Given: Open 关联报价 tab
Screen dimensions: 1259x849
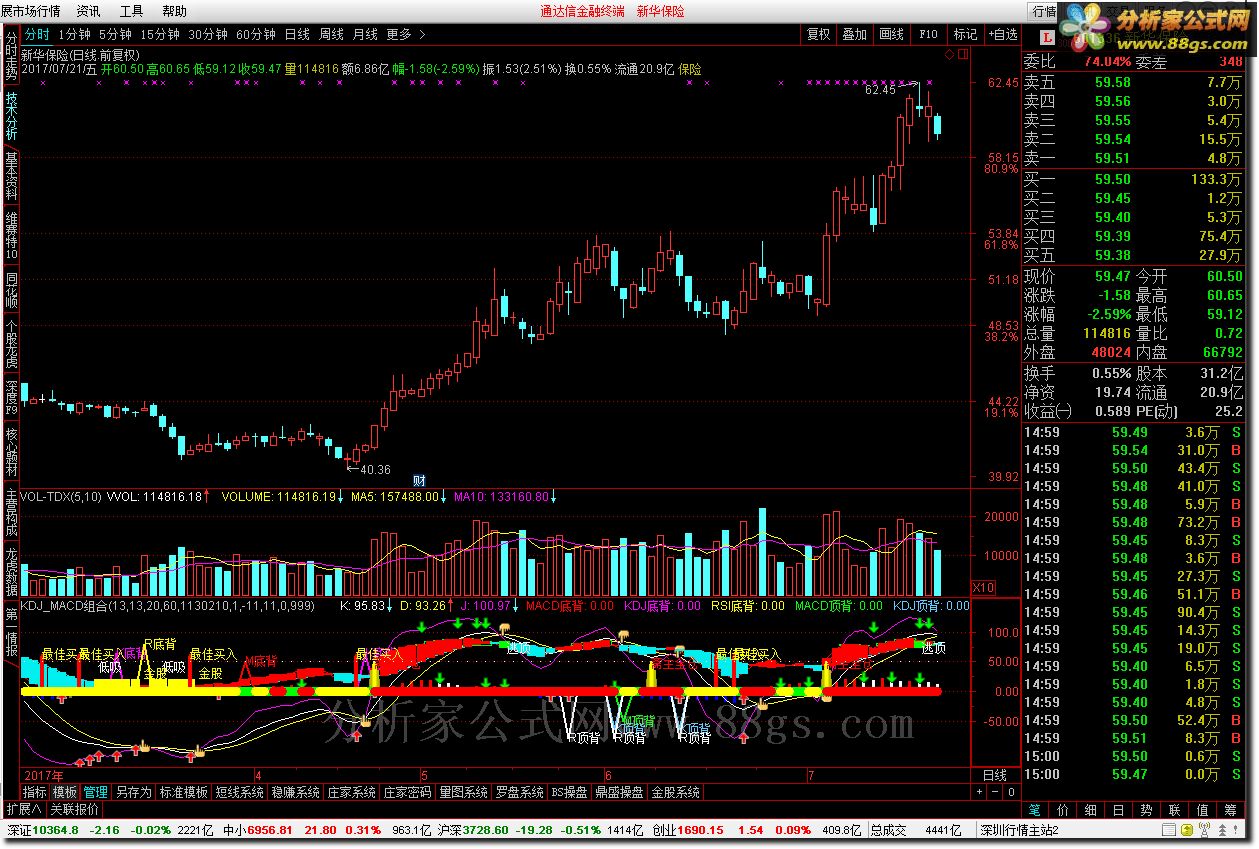Looking at the screenshot, I should coord(75,810).
